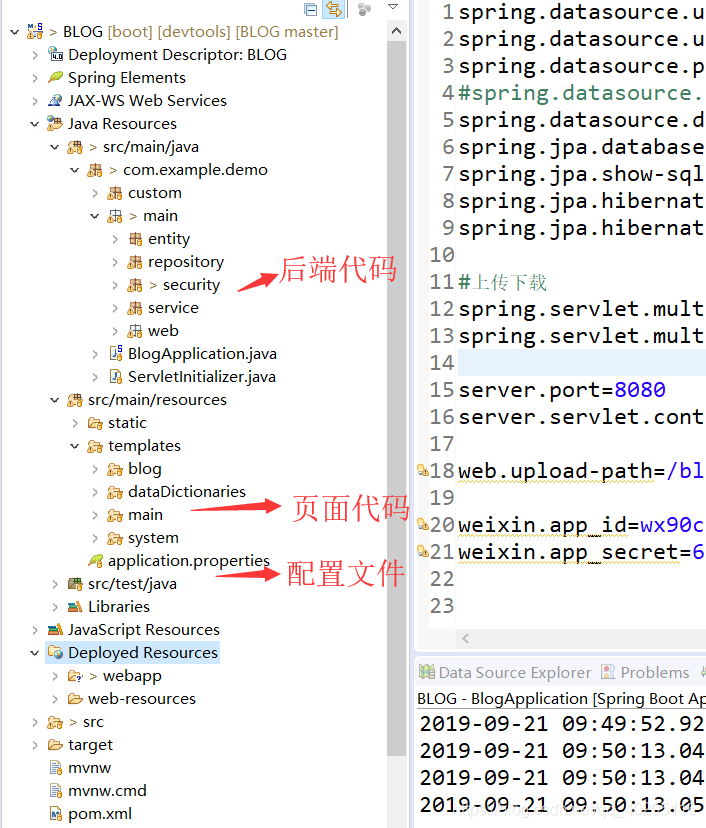706x828 pixels.
Task: Click BlogApplication.java file icon
Action: [x=116, y=353]
